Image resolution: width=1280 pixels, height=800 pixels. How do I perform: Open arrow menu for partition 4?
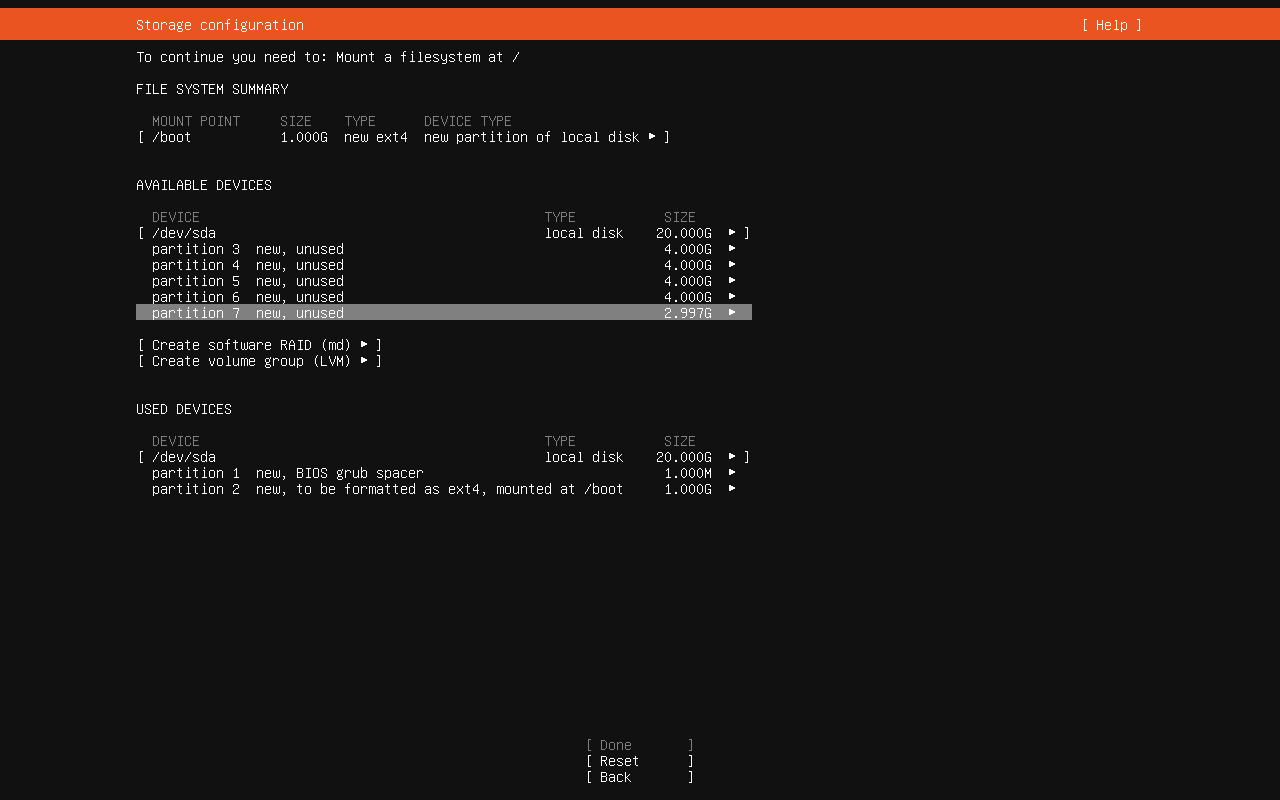(x=732, y=264)
